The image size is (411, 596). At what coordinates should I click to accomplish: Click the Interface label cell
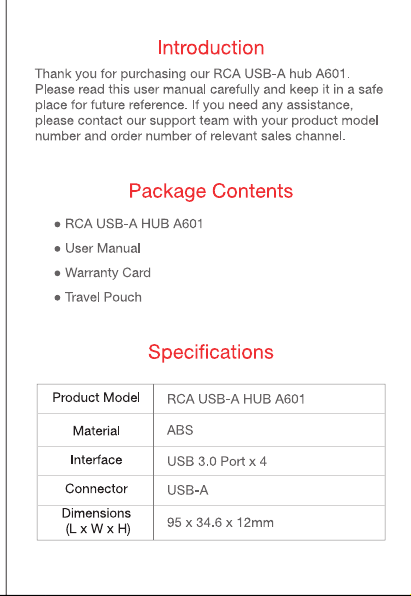[x=96, y=460]
